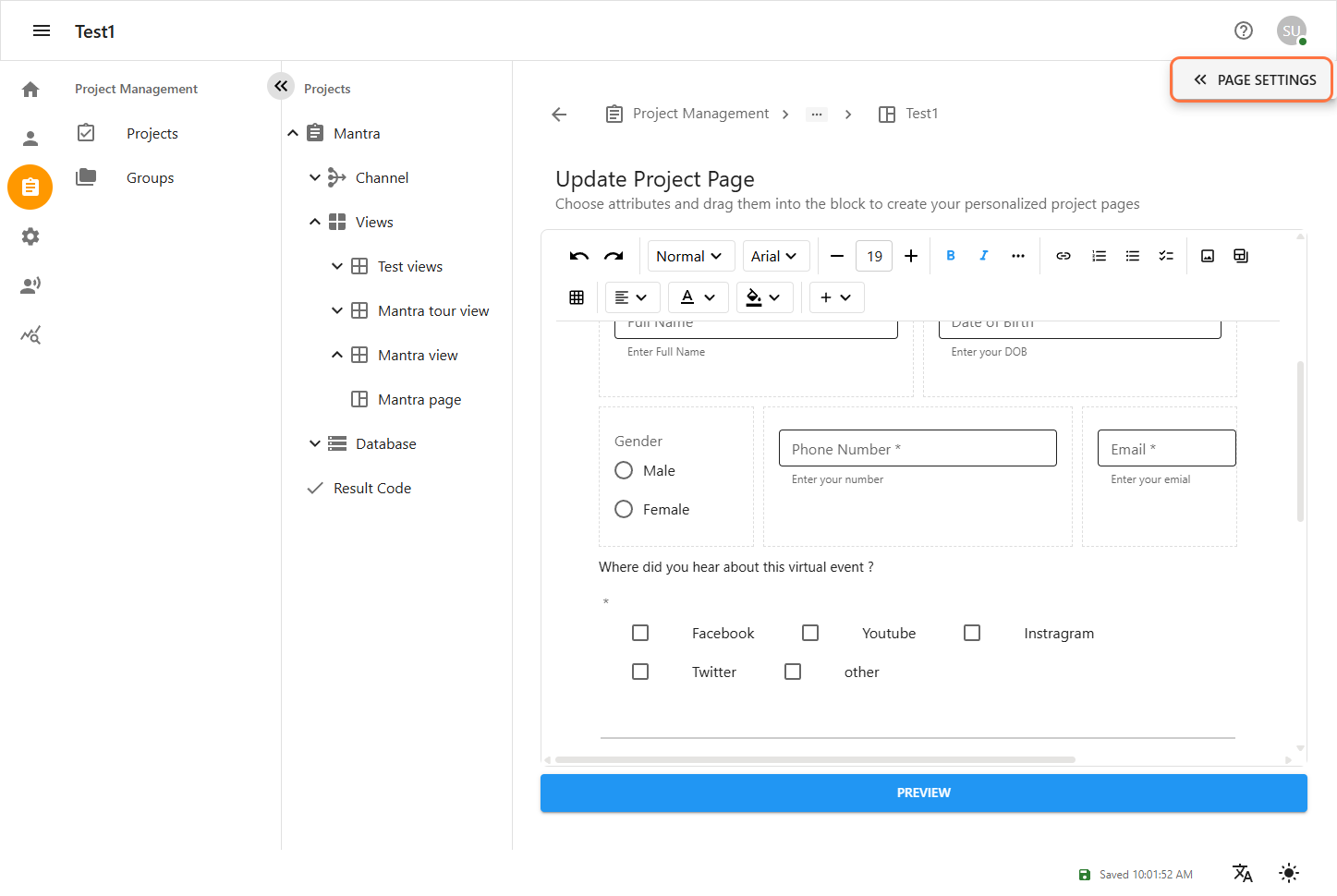Check the Facebook checkbox
This screenshot has width=1337, height=896.
(x=640, y=633)
